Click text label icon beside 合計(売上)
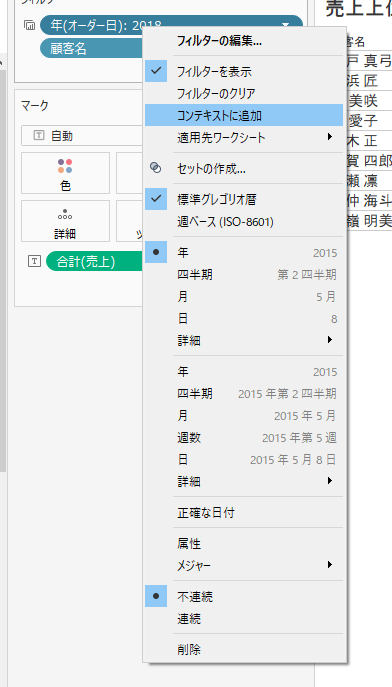The height and width of the screenshot is (687, 392). (x=34, y=262)
